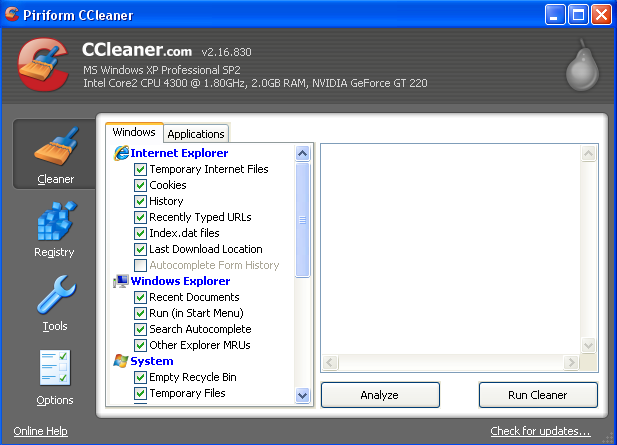Uncheck Temporary Internet Files

tap(140, 170)
